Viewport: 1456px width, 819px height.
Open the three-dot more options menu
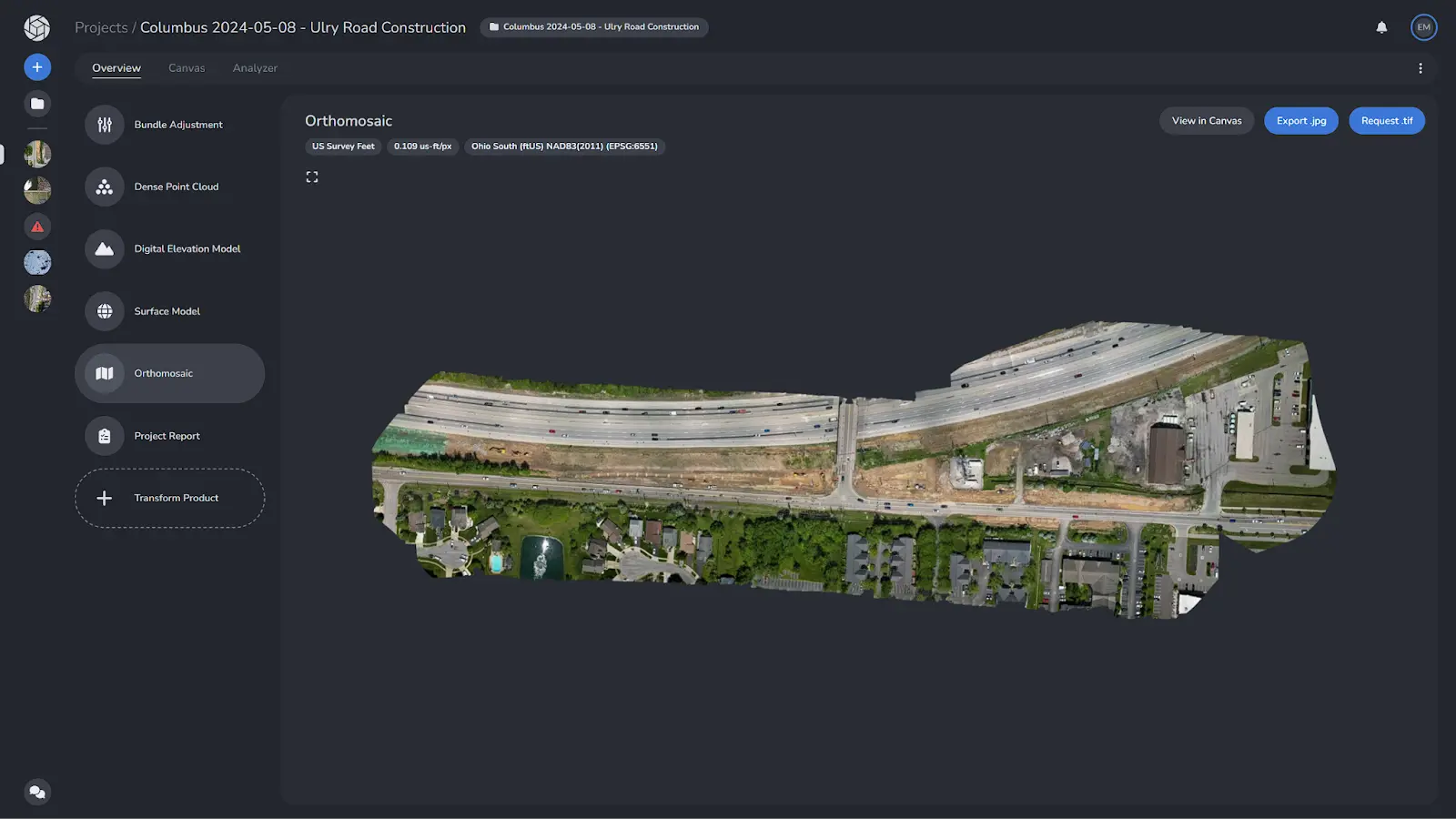click(x=1420, y=68)
